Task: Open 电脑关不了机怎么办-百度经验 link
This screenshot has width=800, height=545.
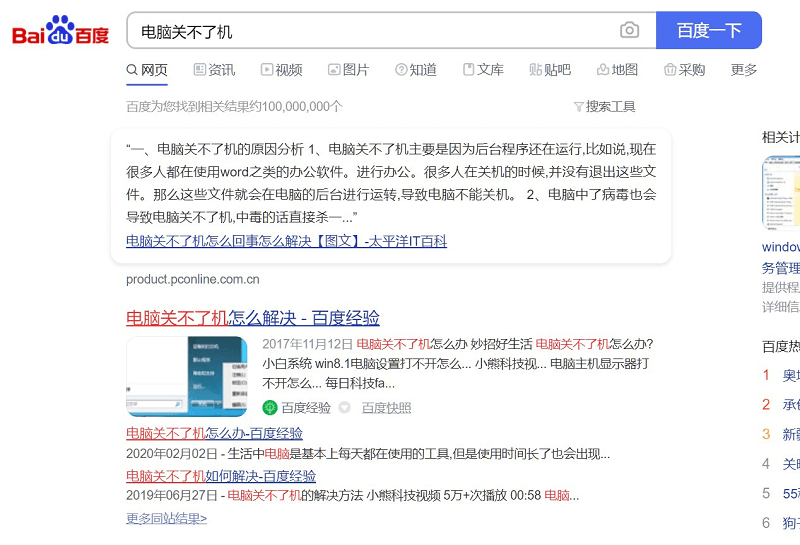Action: [214, 433]
